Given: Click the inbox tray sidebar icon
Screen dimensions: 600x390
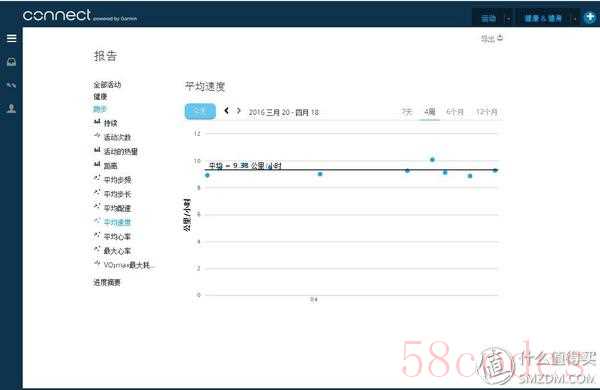Looking at the screenshot, I should coord(11,61).
